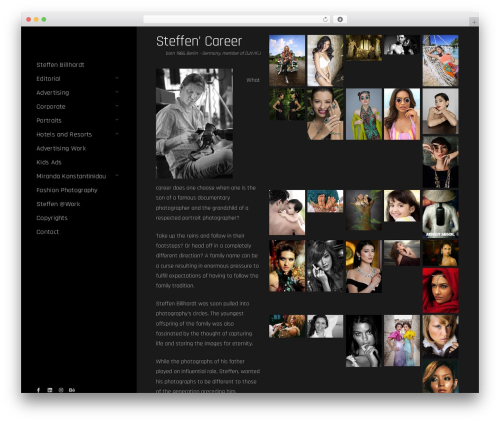Go to Steffen Billhardt home link
Image resolution: width=500 pixels, height=423 pixels.
[60, 65]
